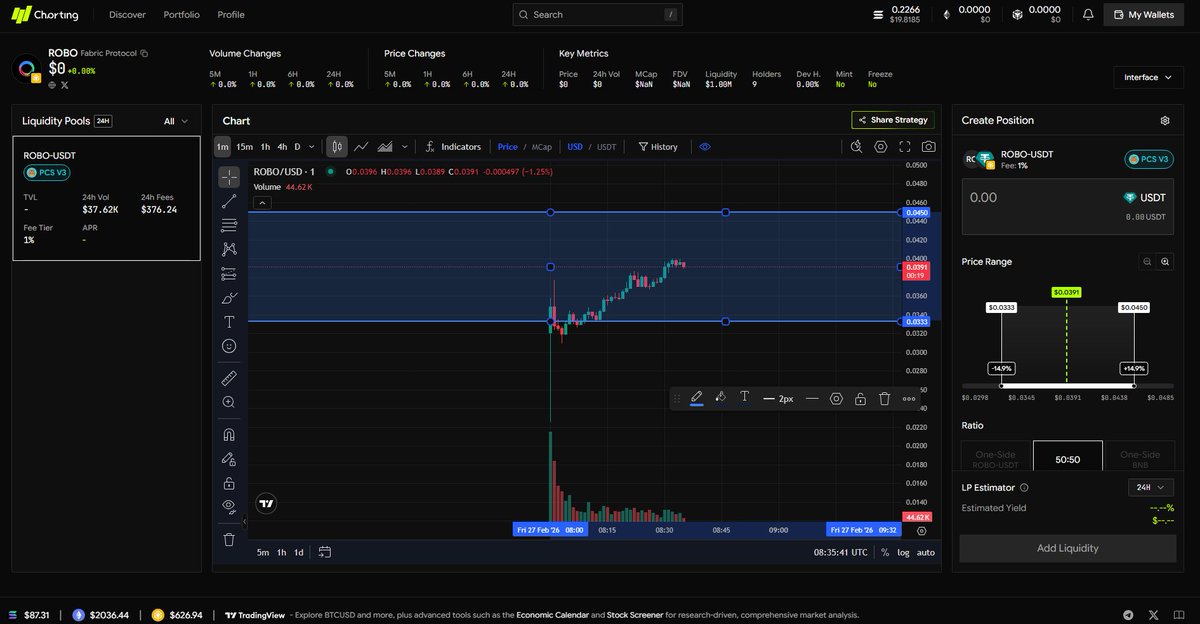Open trade History filter
The height and width of the screenshot is (624, 1200).
click(x=658, y=147)
